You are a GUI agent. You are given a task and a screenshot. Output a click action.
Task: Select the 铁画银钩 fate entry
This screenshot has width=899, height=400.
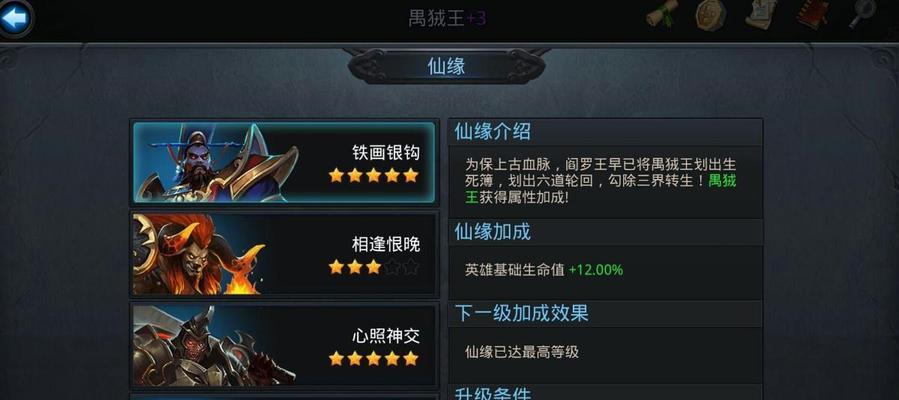(284, 162)
